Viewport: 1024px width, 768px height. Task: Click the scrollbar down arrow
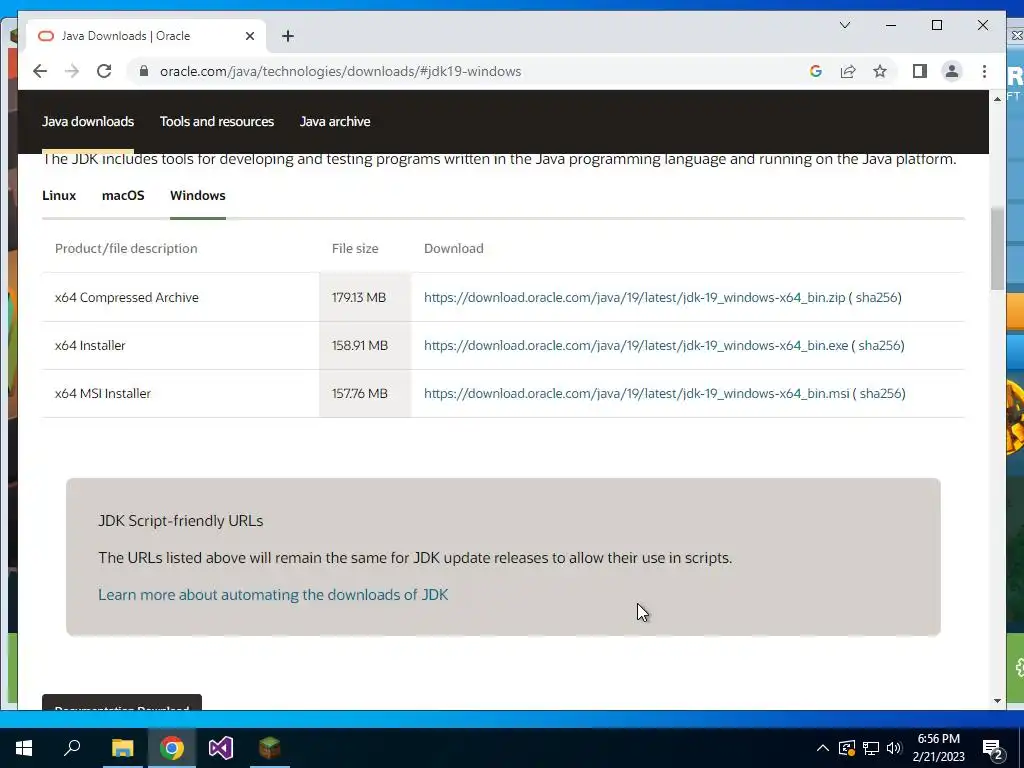tap(997, 701)
